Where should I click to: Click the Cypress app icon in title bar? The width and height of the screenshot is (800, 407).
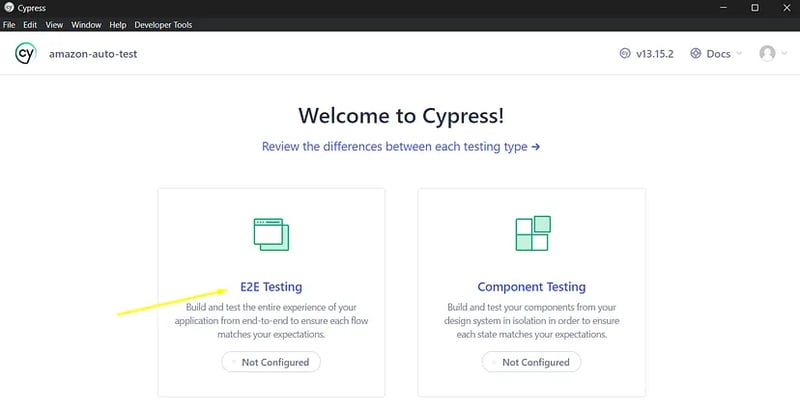[9, 8]
